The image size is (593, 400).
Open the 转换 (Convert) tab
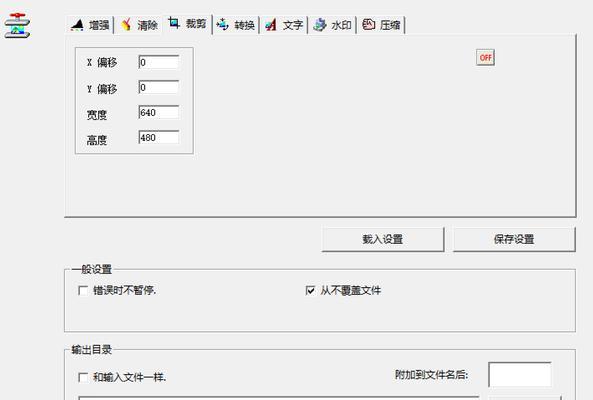236,25
